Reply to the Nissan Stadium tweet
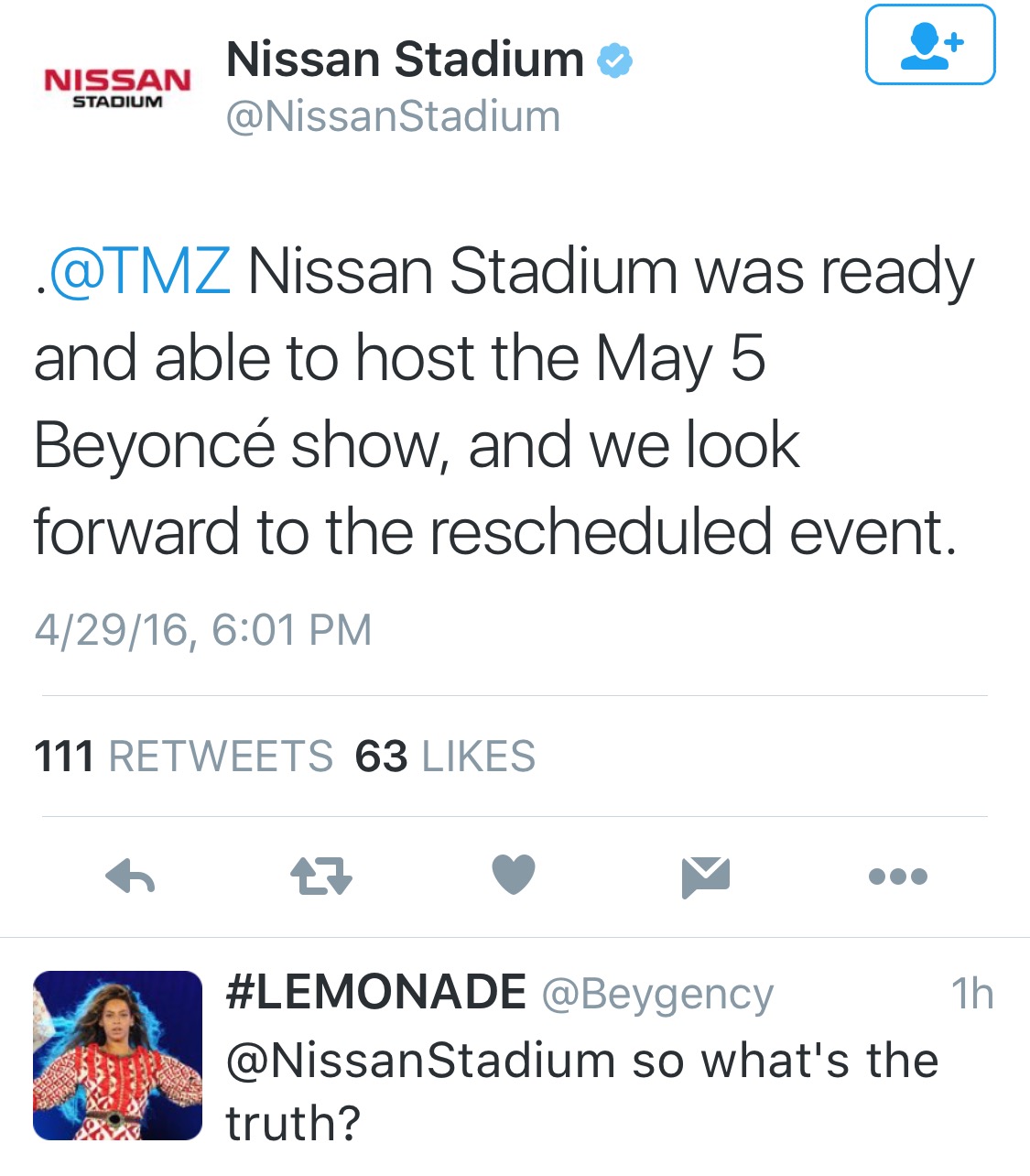Image resolution: width=1030 pixels, height=1176 pixels. coord(130,877)
